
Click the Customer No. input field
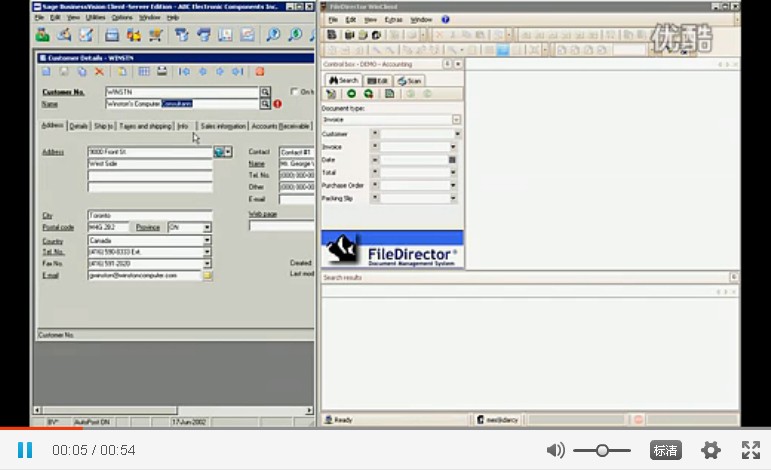[x=182, y=92]
